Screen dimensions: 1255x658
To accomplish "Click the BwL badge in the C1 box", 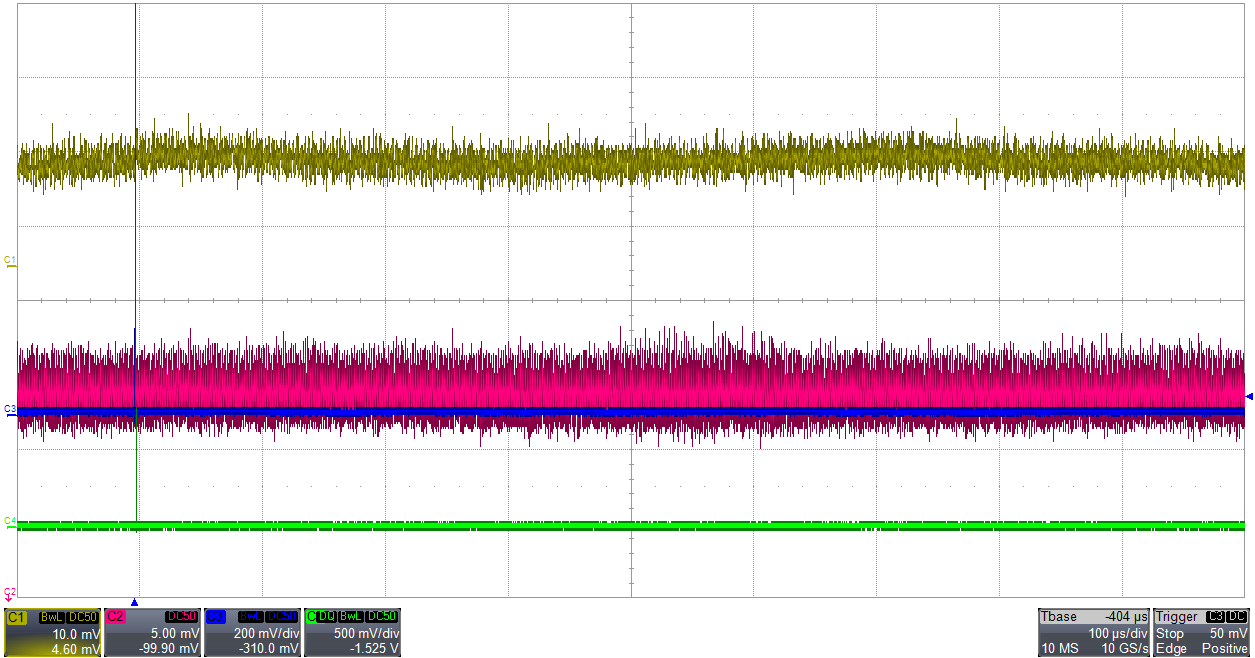I will [x=52, y=617].
